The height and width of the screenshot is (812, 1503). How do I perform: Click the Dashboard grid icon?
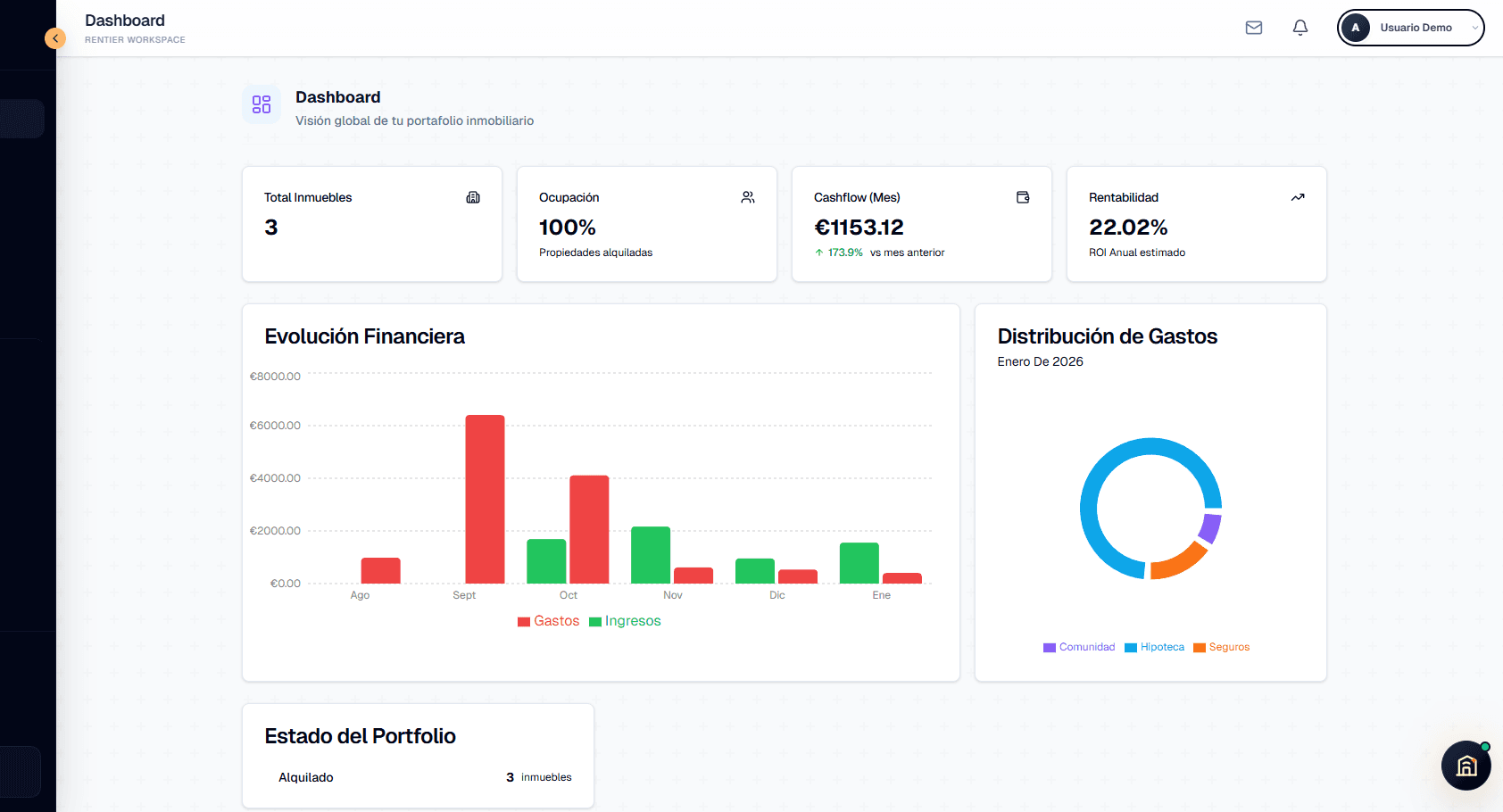(x=262, y=104)
